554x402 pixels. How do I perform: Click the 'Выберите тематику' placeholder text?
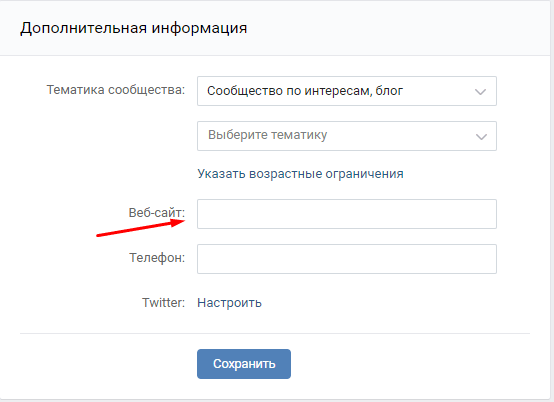click(x=267, y=135)
